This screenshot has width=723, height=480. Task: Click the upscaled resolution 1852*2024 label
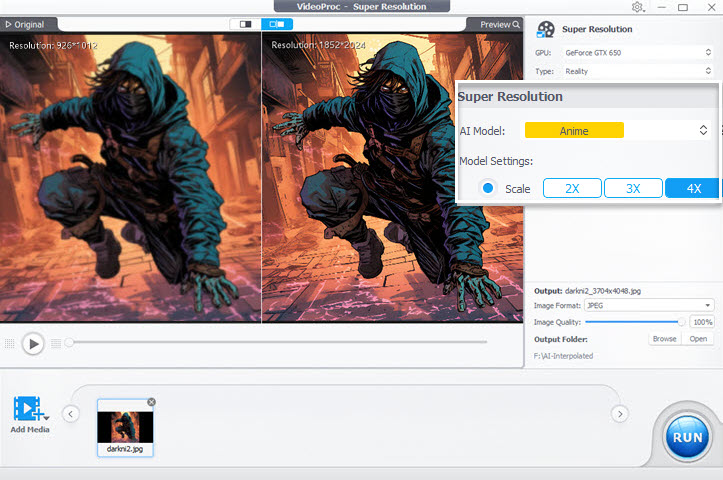(319, 45)
